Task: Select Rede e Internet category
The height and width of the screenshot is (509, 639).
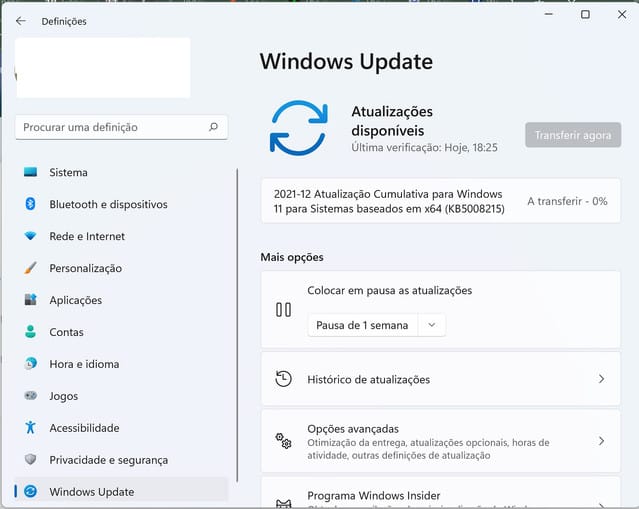Action: click(121, 236)
